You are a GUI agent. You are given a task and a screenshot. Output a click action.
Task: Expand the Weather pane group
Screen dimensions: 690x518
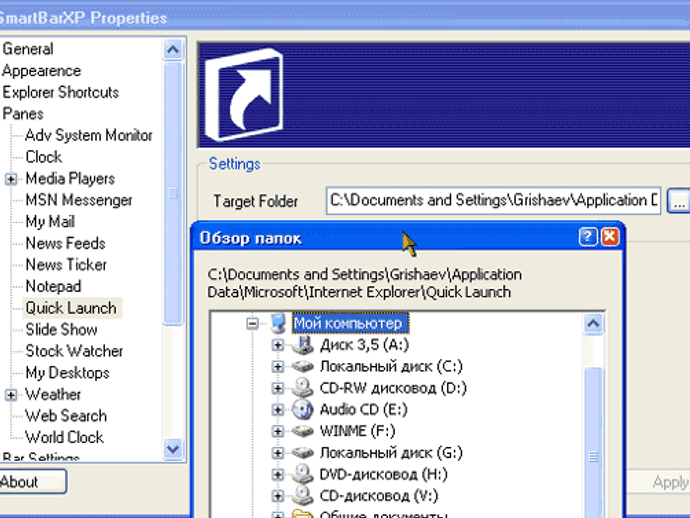pyautogui.click(x=11, y=395)
